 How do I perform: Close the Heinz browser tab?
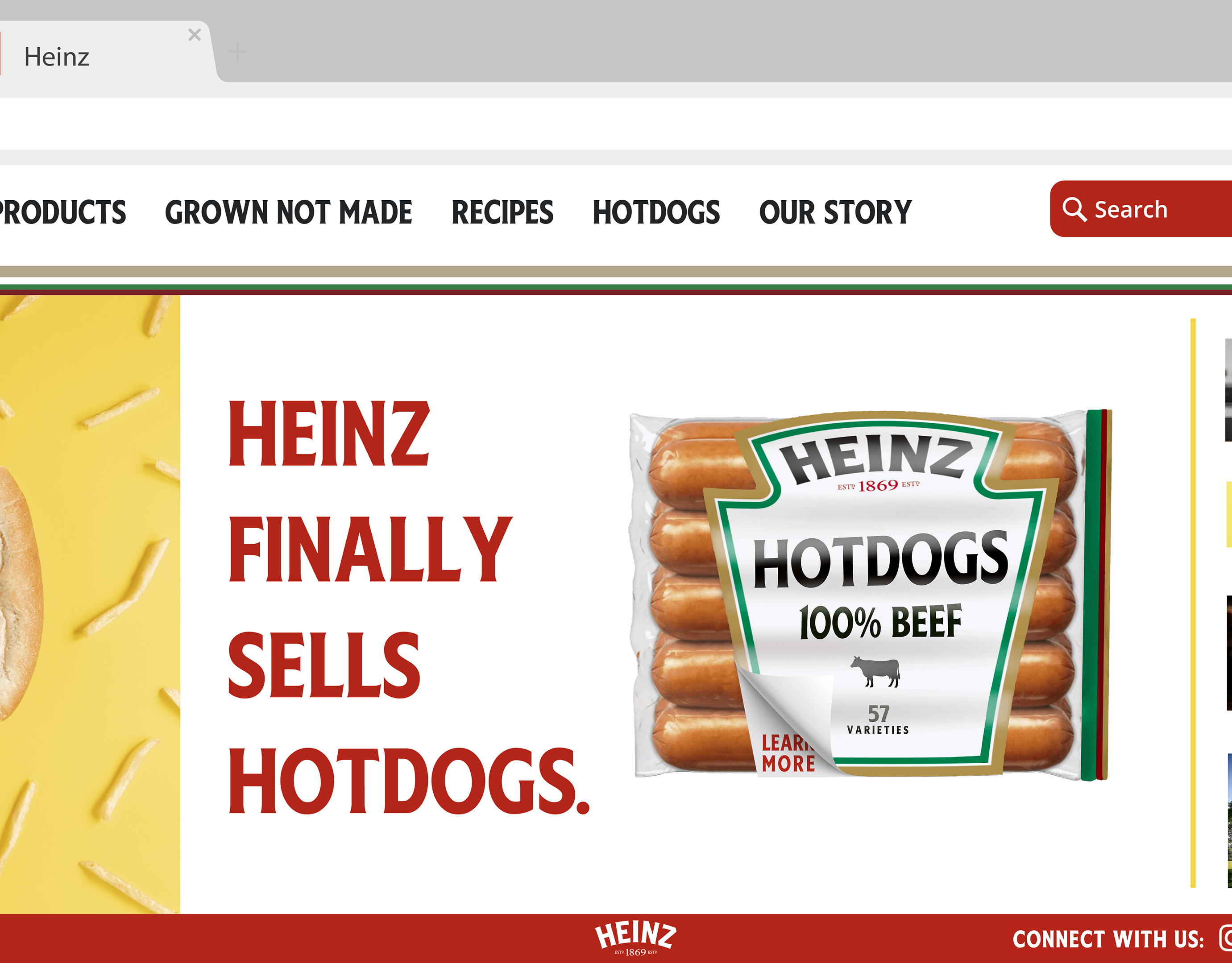(x=195, y=35)
